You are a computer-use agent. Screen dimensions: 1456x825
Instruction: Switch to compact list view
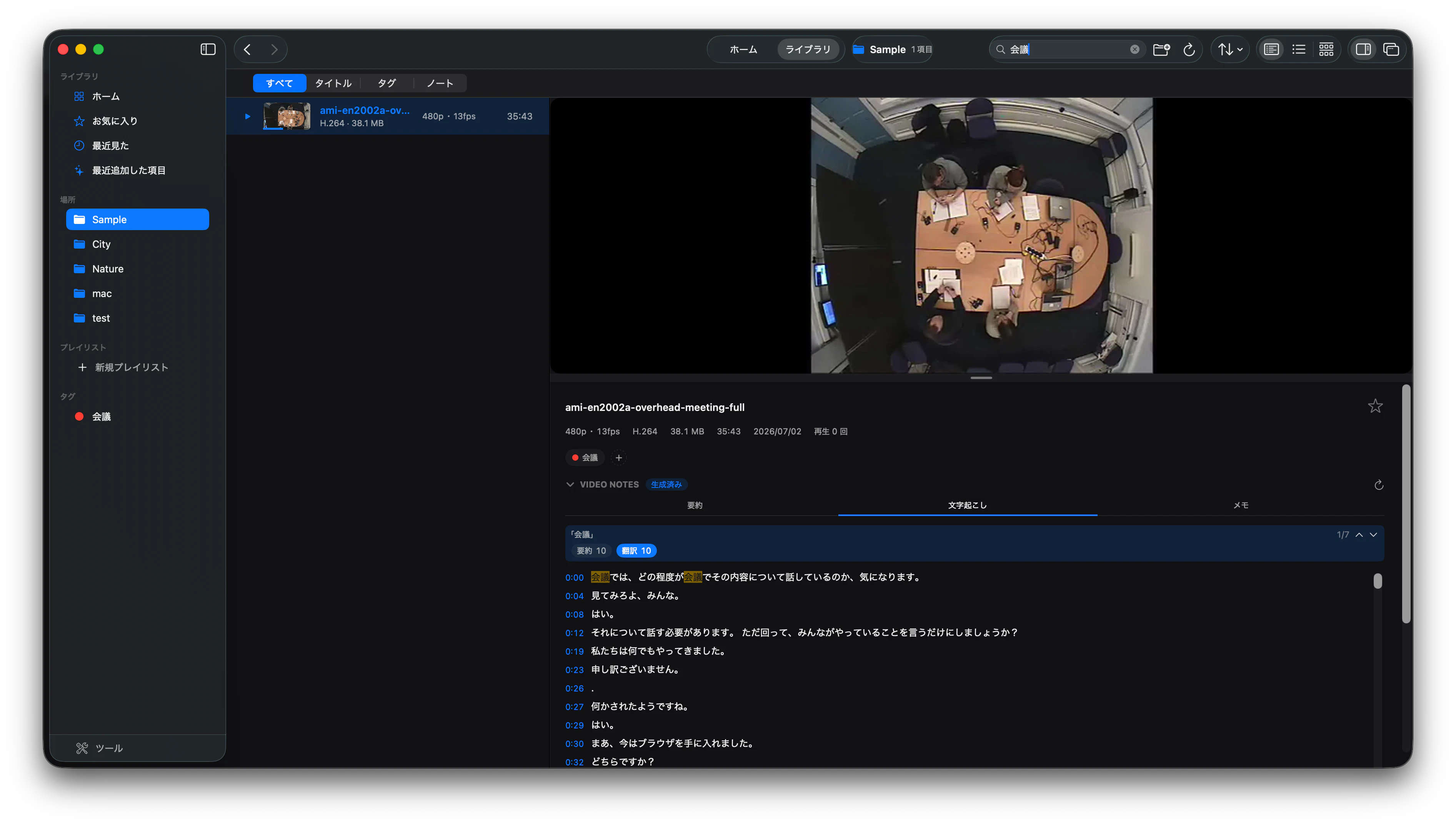(1299, 49)
